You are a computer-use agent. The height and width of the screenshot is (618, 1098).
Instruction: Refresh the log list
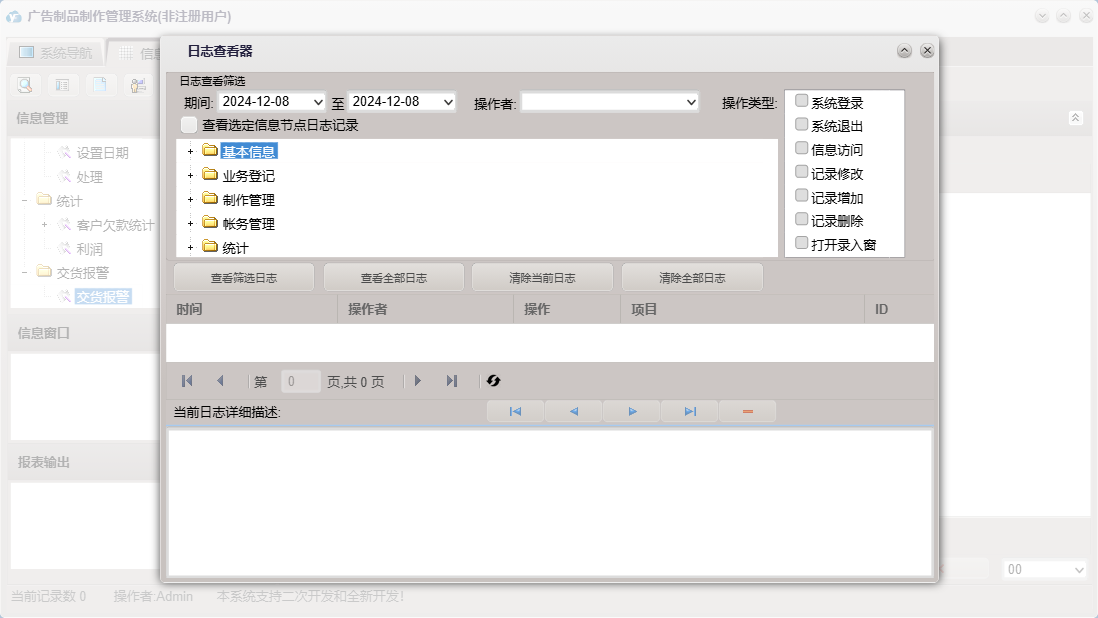pyautogui.click(x=494, y=381)
